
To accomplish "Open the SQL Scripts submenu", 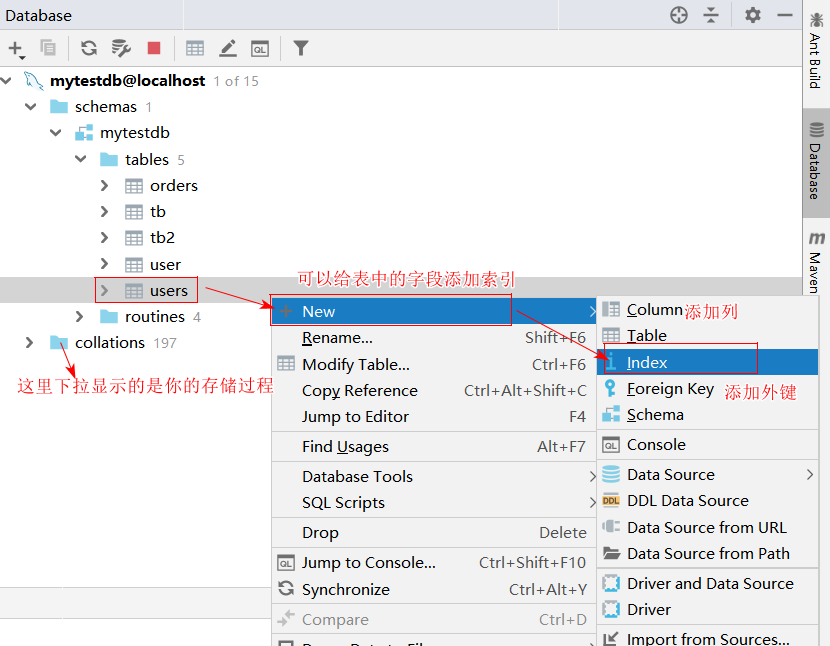I will click(x=434, y=503).
